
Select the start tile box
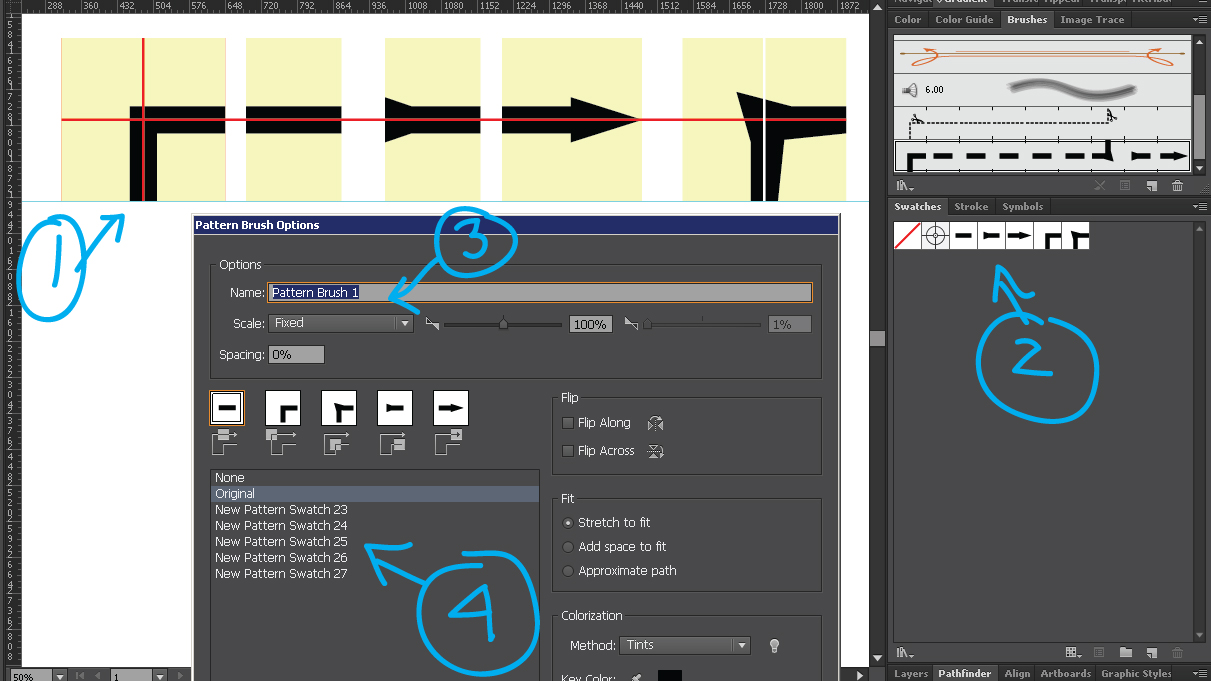395,407
